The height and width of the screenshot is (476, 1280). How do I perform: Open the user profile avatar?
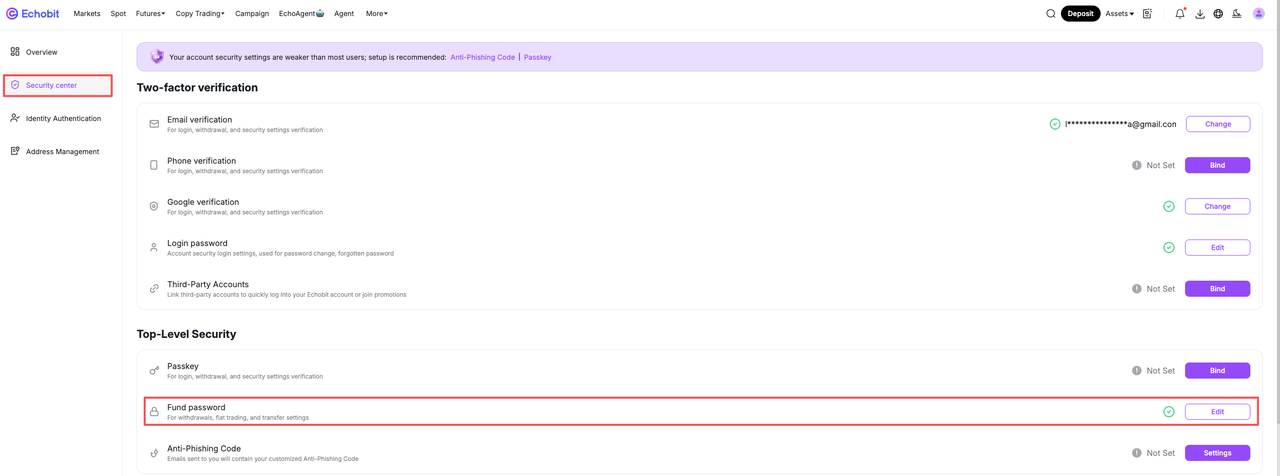1259,14
